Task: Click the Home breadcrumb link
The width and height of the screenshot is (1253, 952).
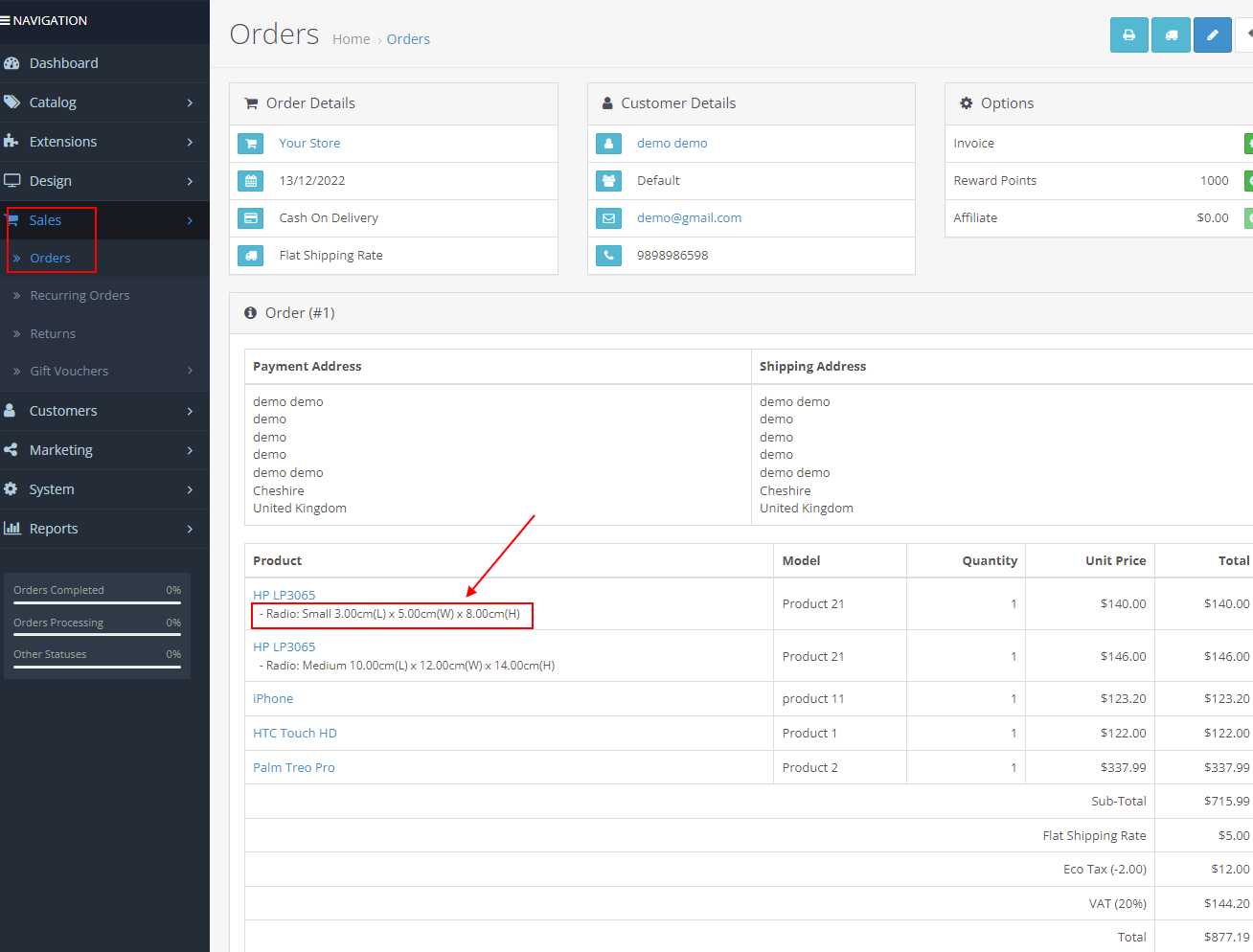Action: click(x=351, y=39)
